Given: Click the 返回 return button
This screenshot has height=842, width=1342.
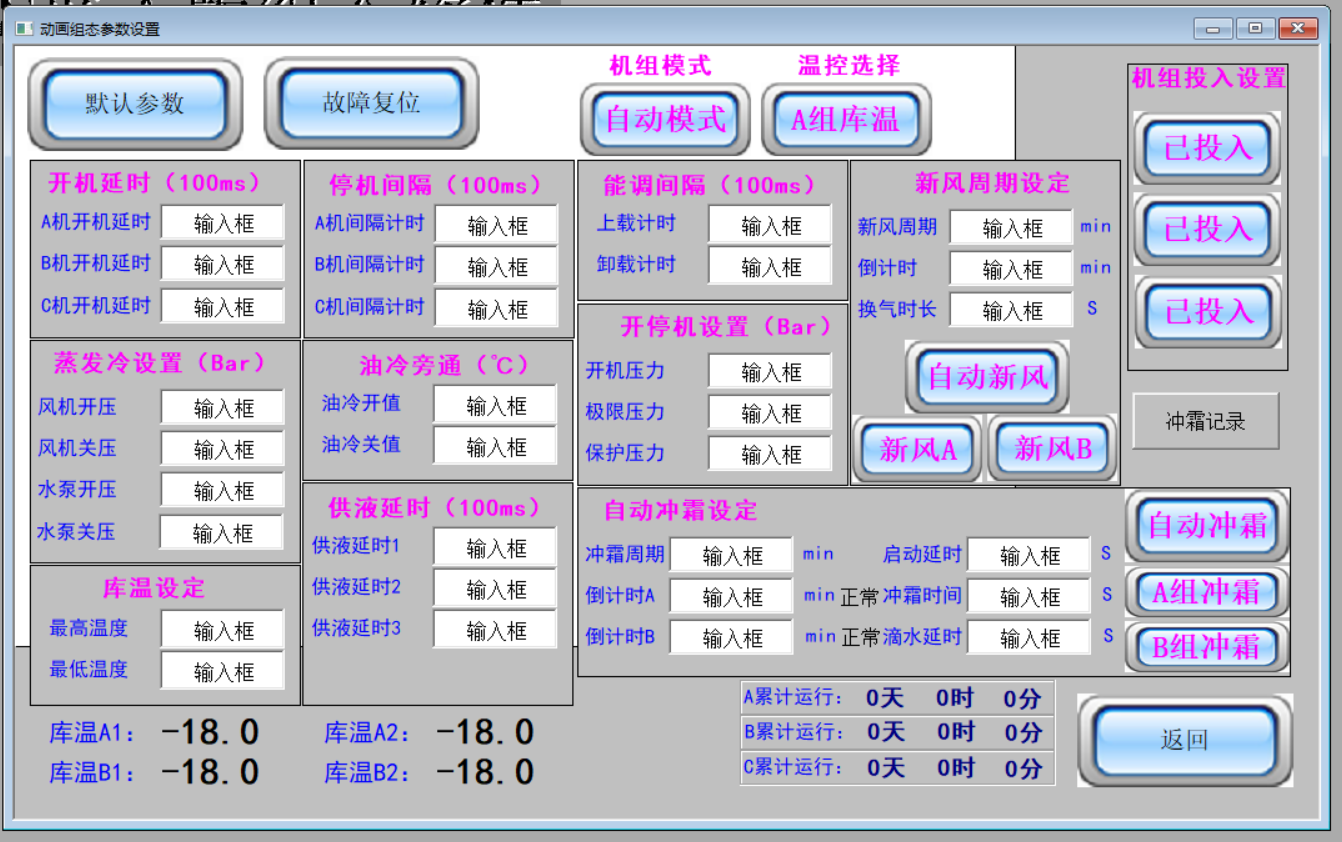Looking at the screenshot, I should click(1184, 740).
